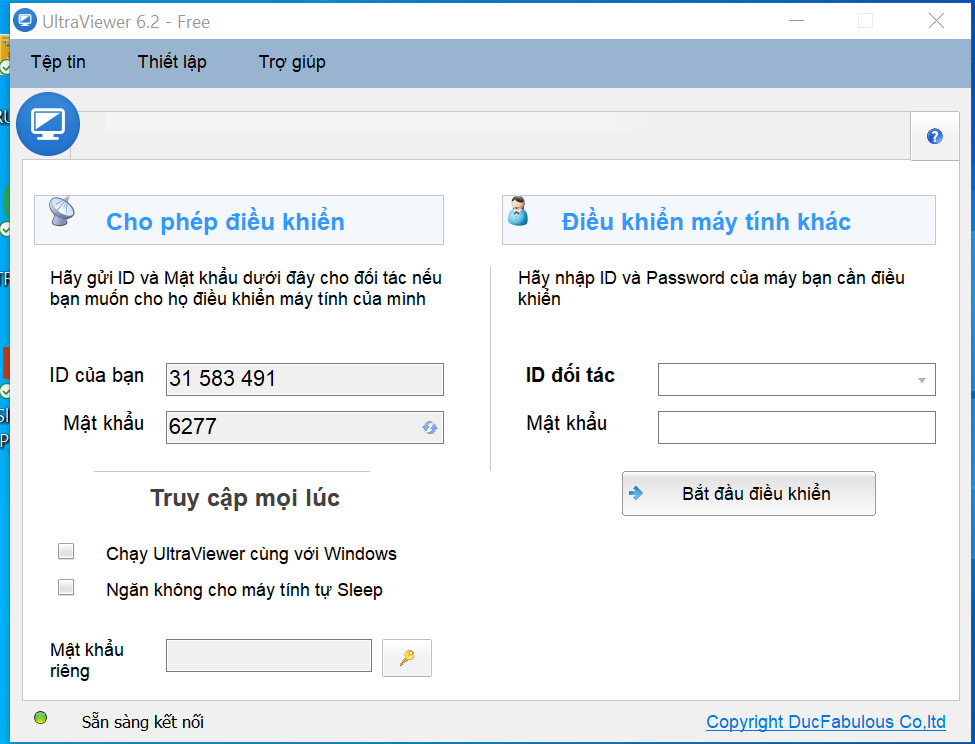Minimize the UltraViewer window
Viewport: 975px width, 744px height.
pos(797,21)
